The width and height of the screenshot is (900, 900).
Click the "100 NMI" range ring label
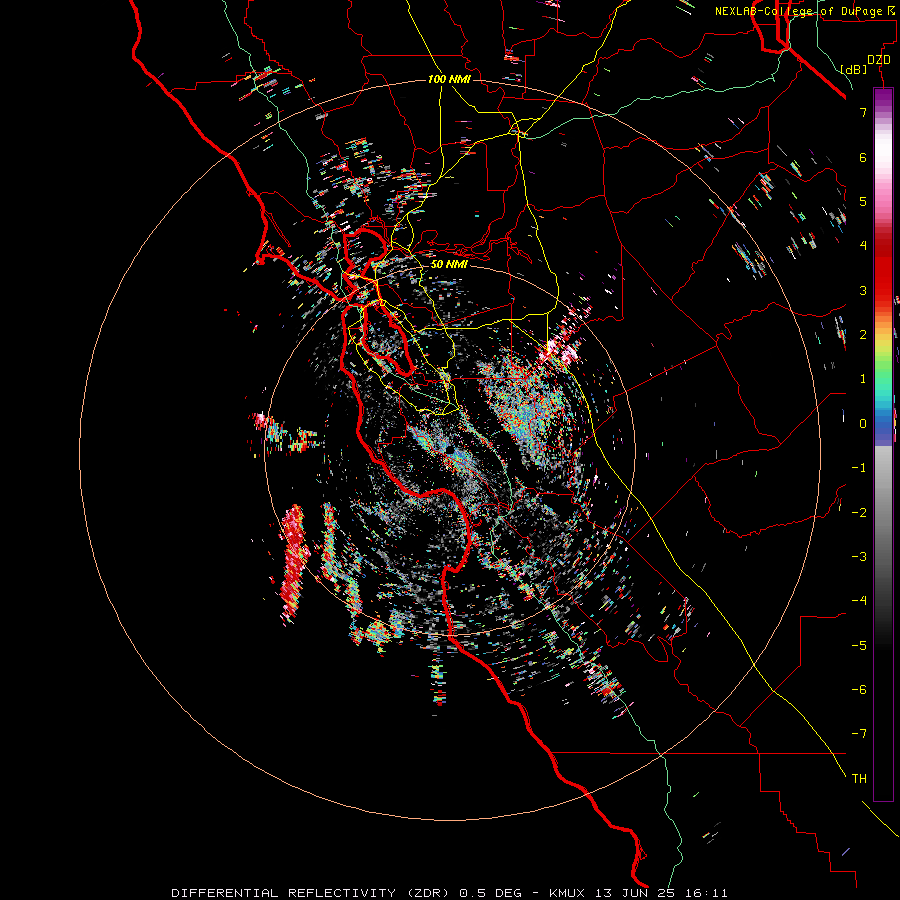tap(449, 79)
